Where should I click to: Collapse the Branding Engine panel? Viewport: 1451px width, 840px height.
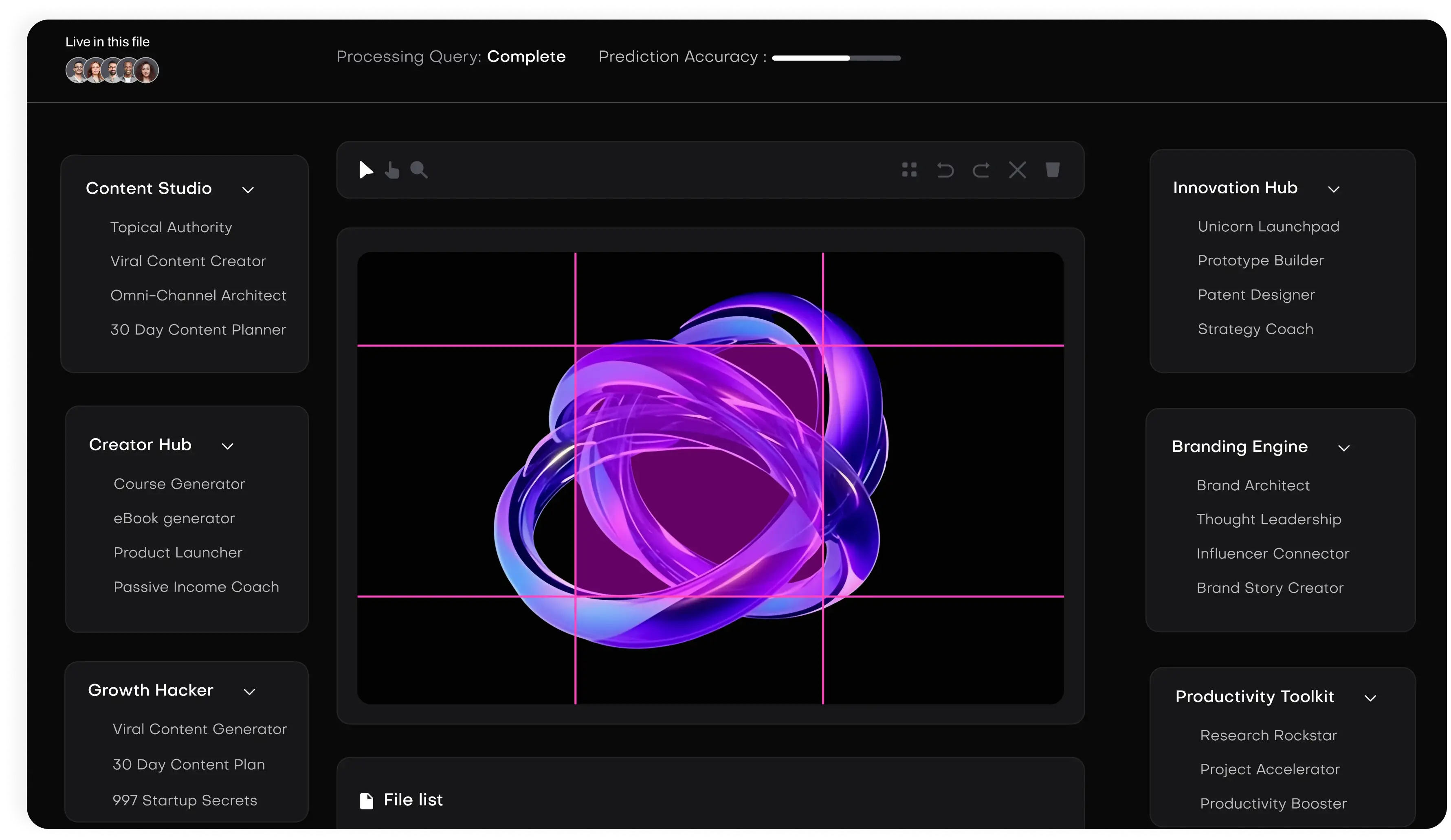1344,449
